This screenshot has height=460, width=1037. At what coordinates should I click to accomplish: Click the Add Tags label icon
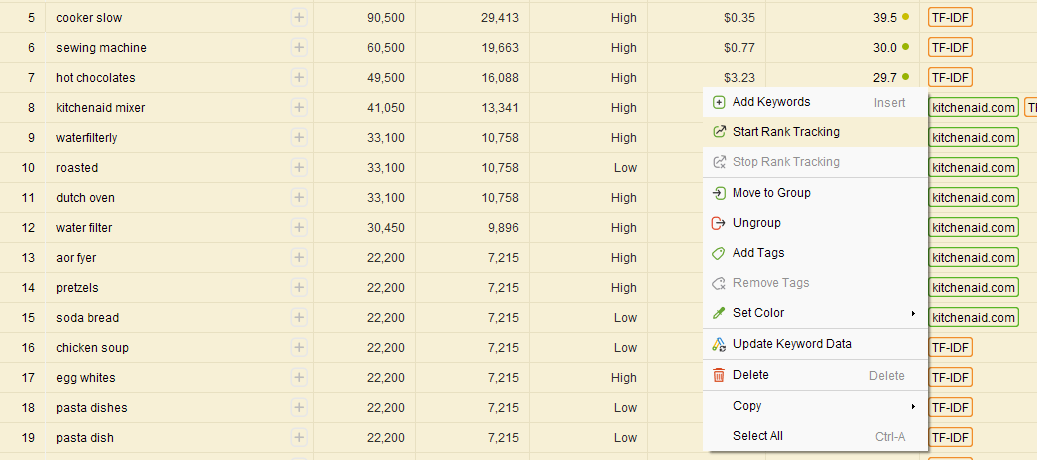click(718, 253)
